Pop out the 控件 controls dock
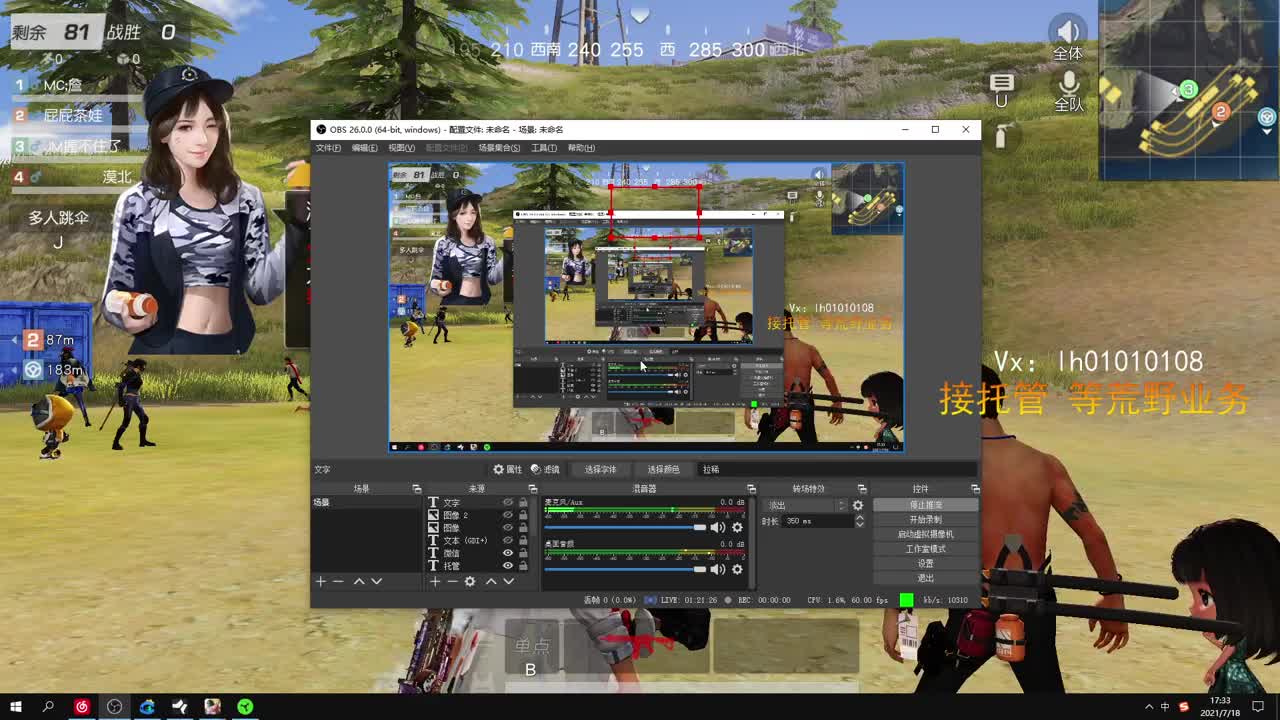This screenshot has width=1280, height=720. tap(975, 489)
